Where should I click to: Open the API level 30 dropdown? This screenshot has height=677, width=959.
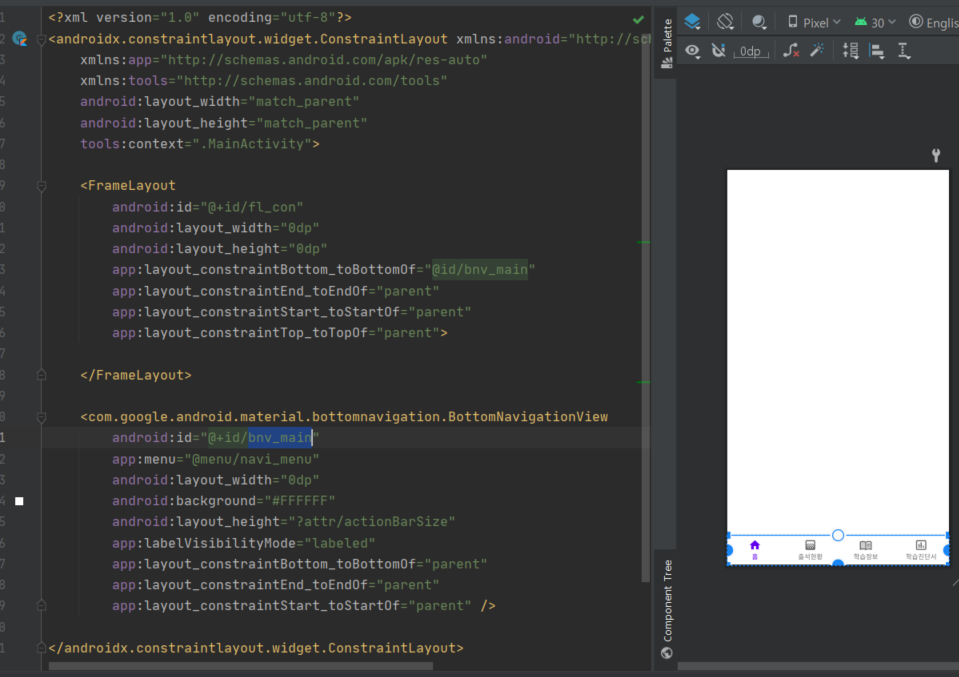[x=875, y=23]
